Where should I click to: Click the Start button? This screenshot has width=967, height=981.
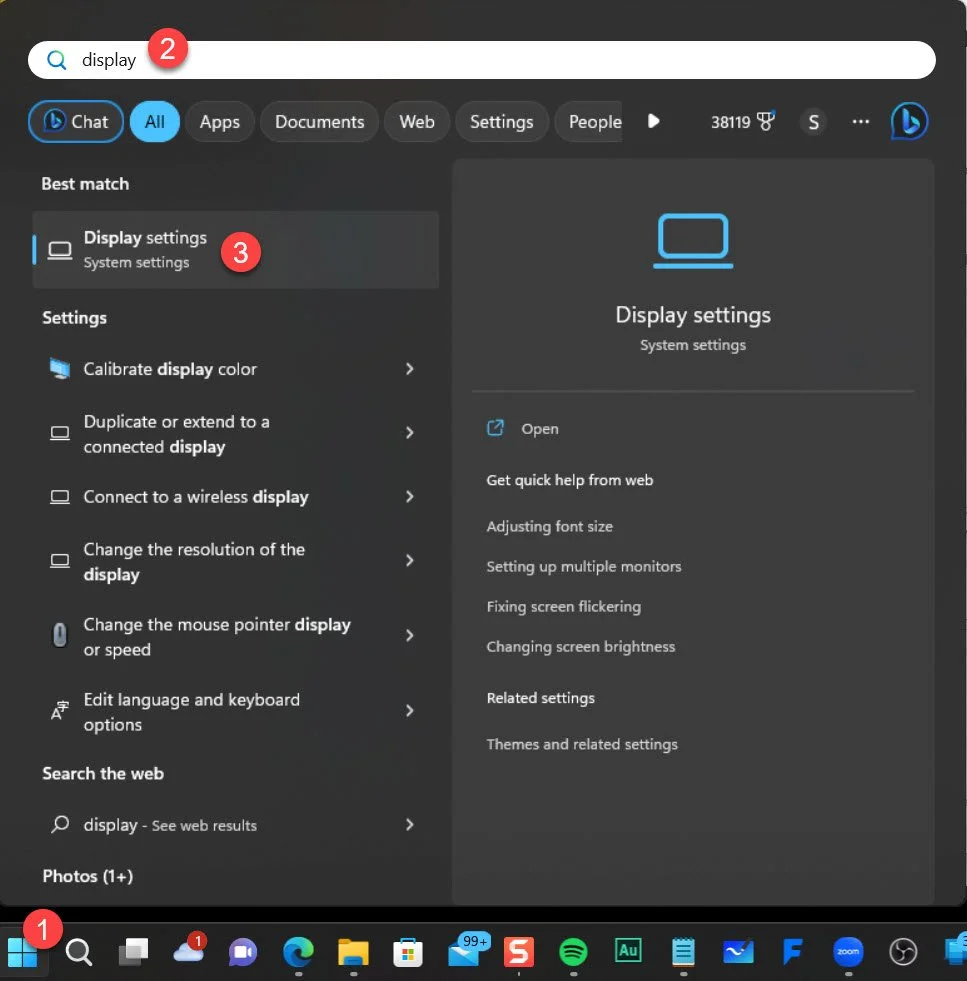[x=24, y=953]
